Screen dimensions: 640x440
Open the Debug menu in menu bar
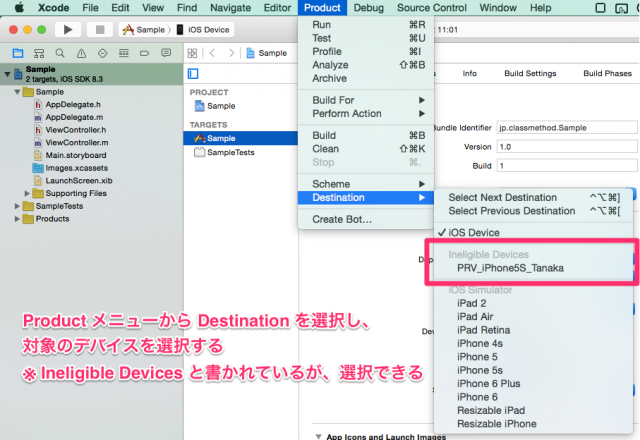(369, 8)
